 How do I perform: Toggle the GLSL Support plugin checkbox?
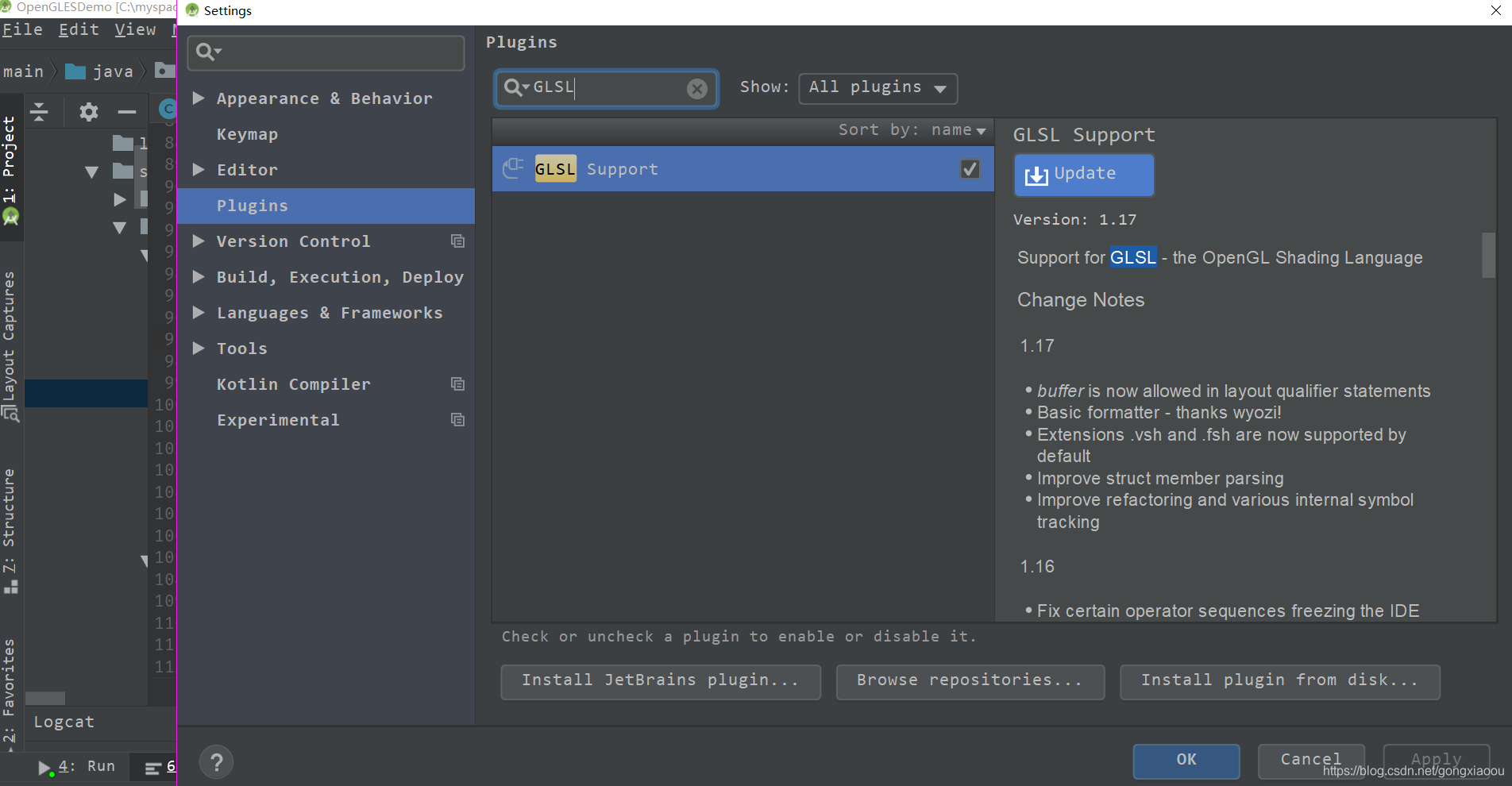[970, 169]
